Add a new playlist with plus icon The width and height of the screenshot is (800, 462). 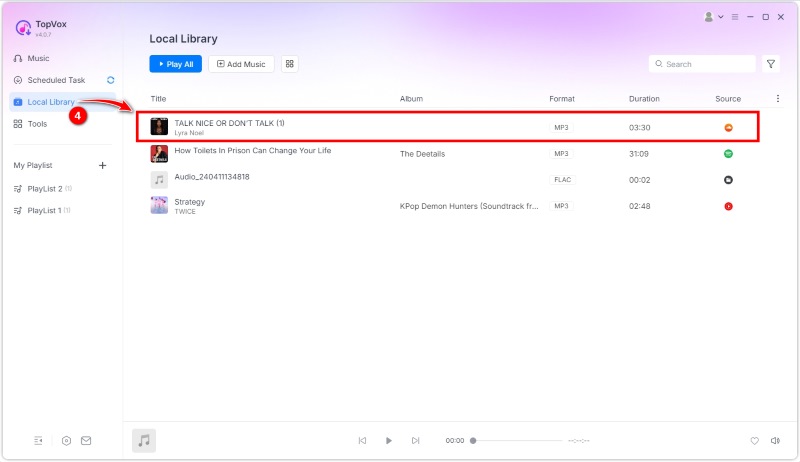pos(103,165)
